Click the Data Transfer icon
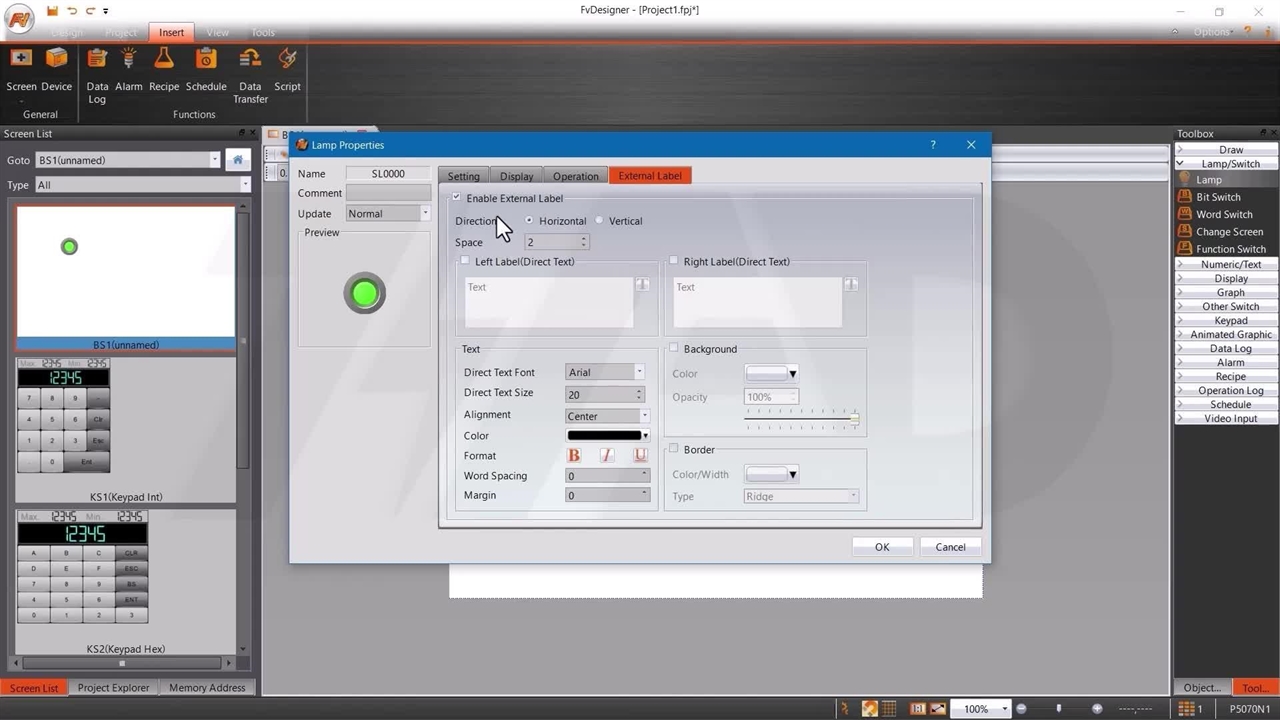Screen dimensions: 1280x720 [250, 60]
